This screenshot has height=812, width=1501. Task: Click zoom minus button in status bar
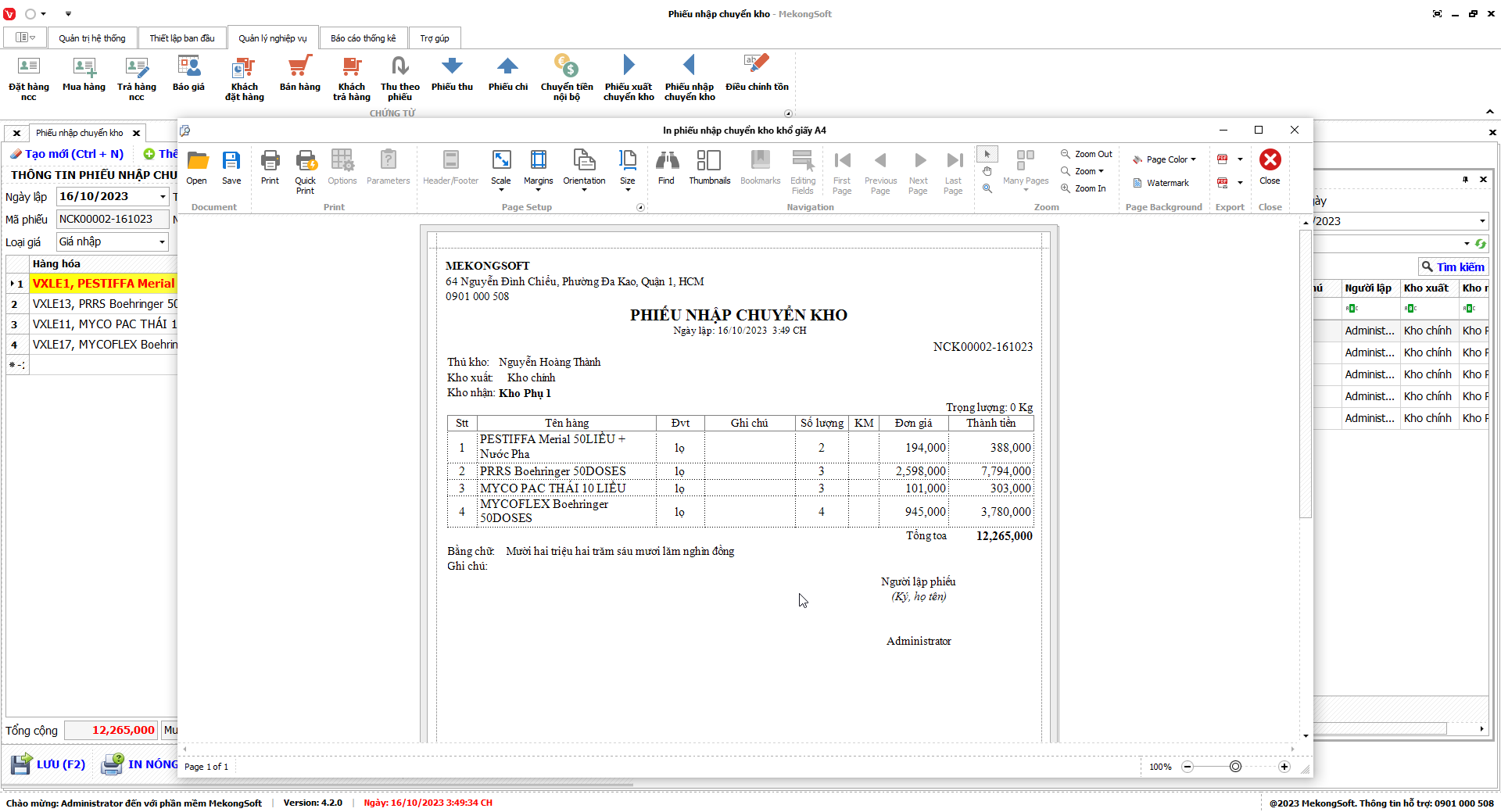(x=1188, y=767)
